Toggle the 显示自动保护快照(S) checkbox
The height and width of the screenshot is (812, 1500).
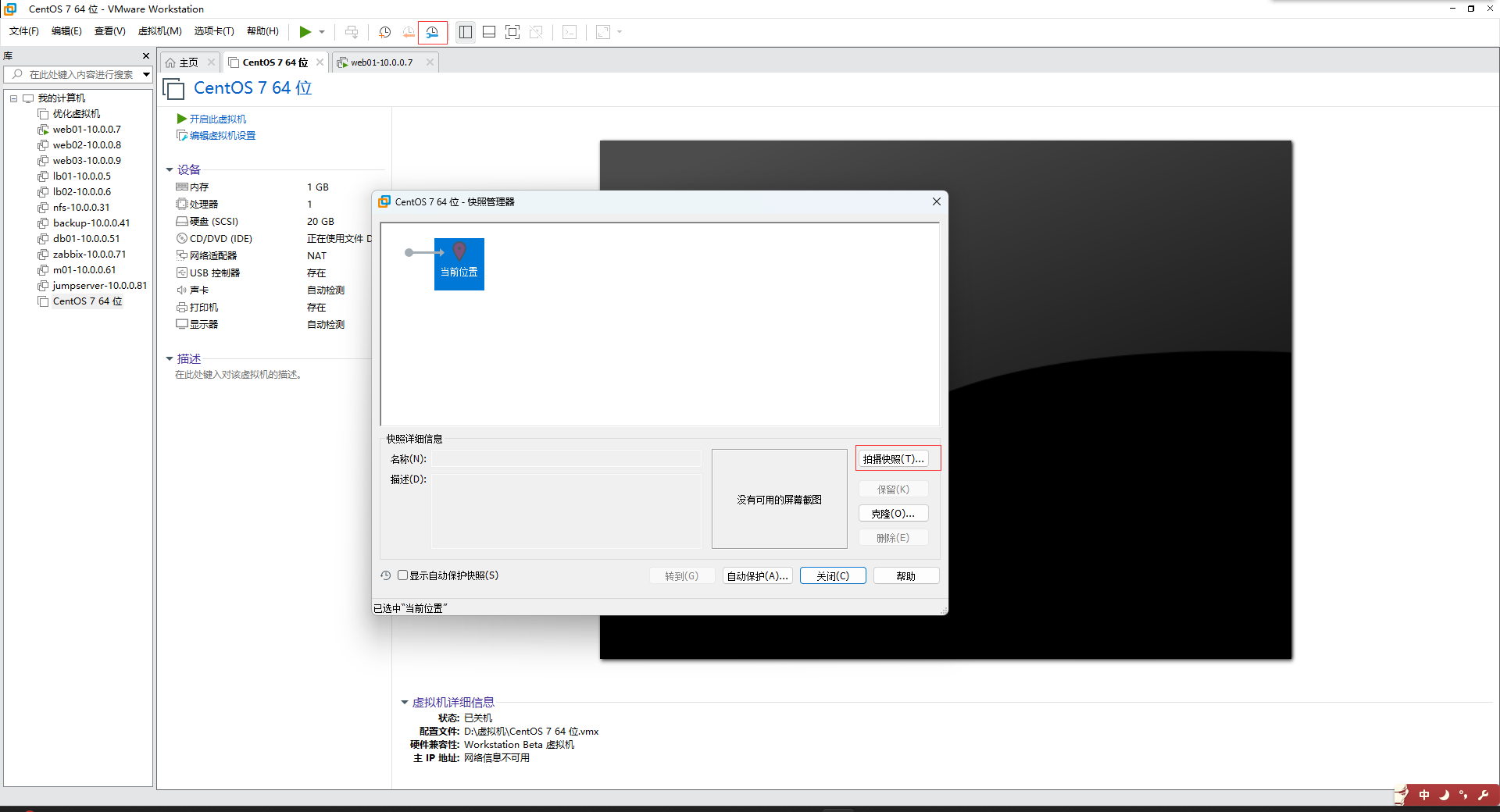403,575
